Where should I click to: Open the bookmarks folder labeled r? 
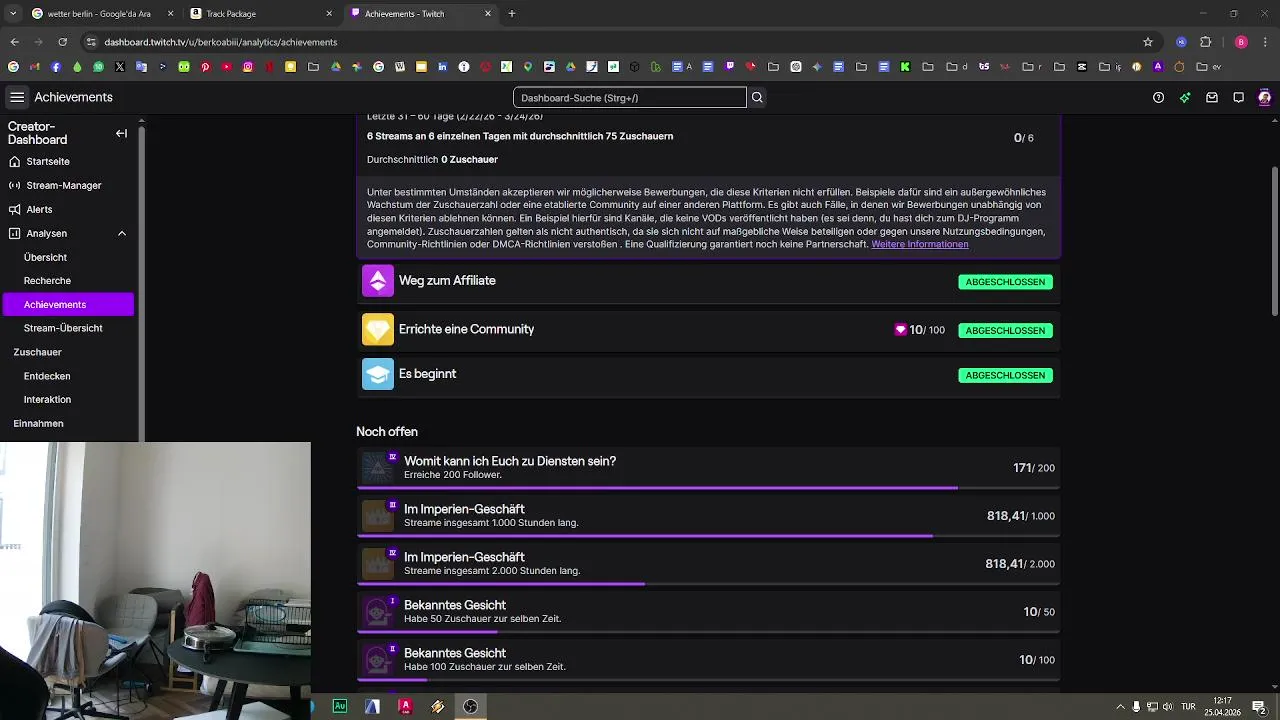[x=1032, y=67]
